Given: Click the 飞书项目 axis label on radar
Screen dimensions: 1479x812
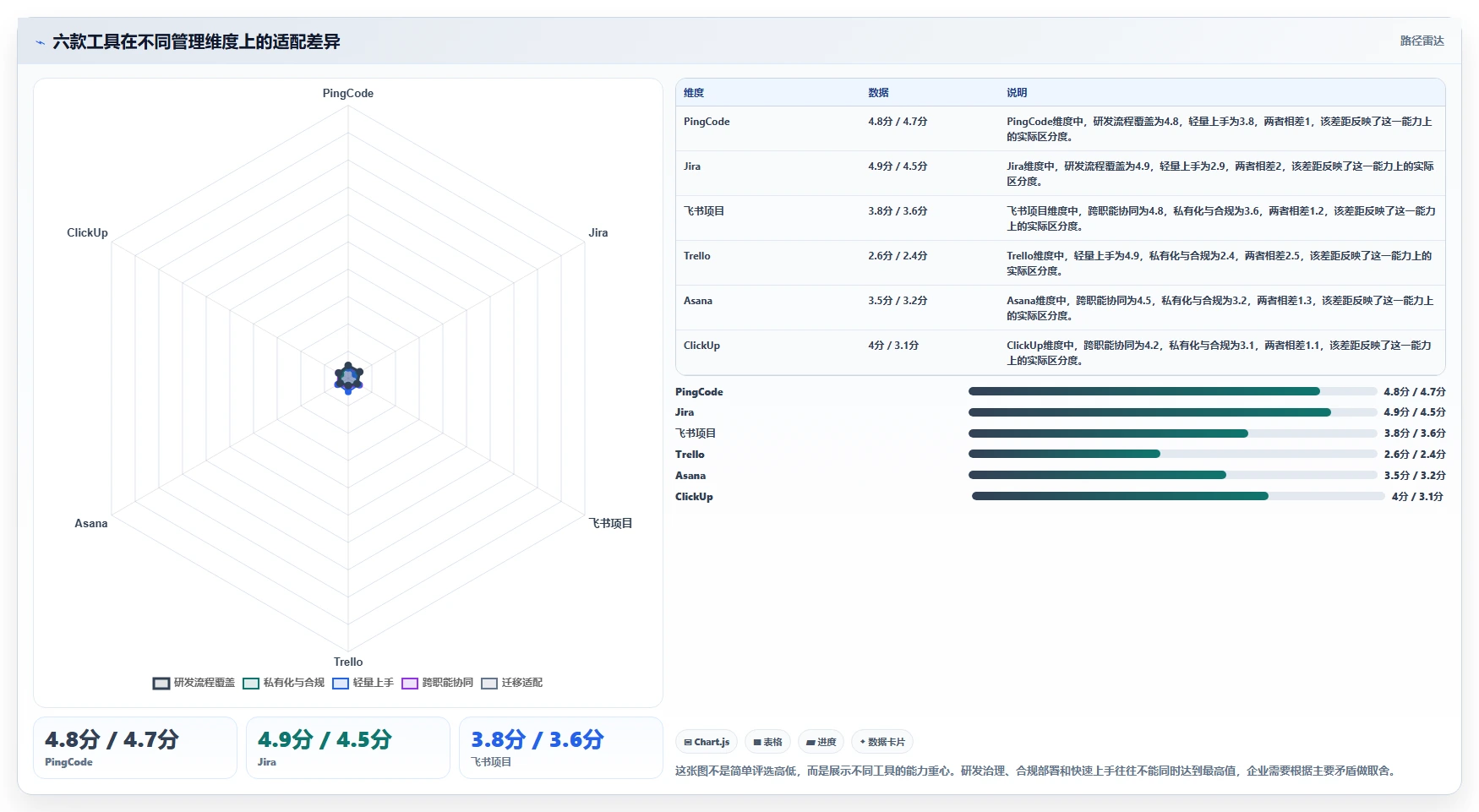Looking at the screenshot, I should click(x=610, y=523).
